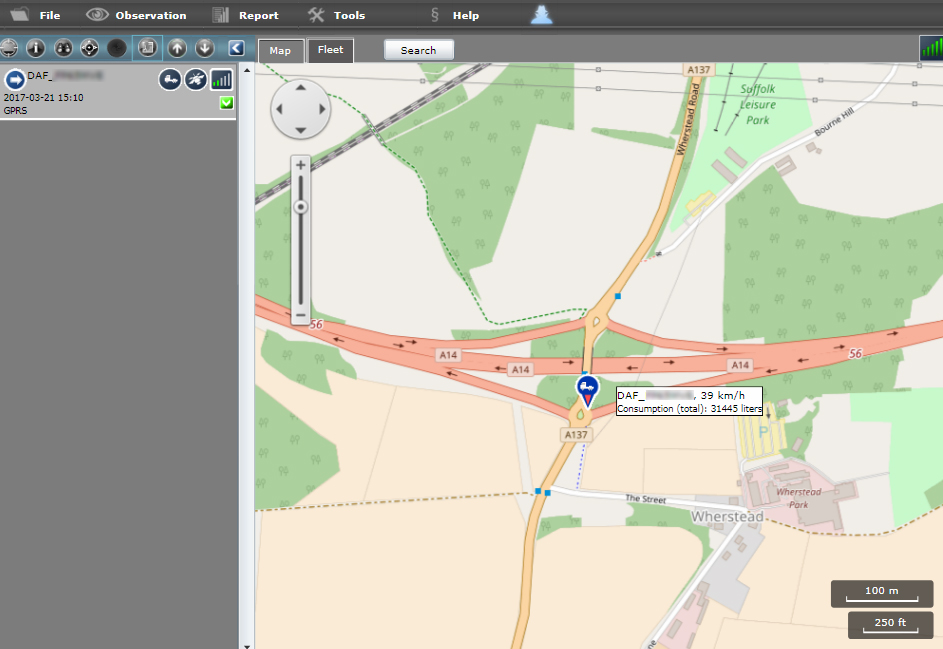Click the crosshair center-on-vehicle icon

click(89, 48)
